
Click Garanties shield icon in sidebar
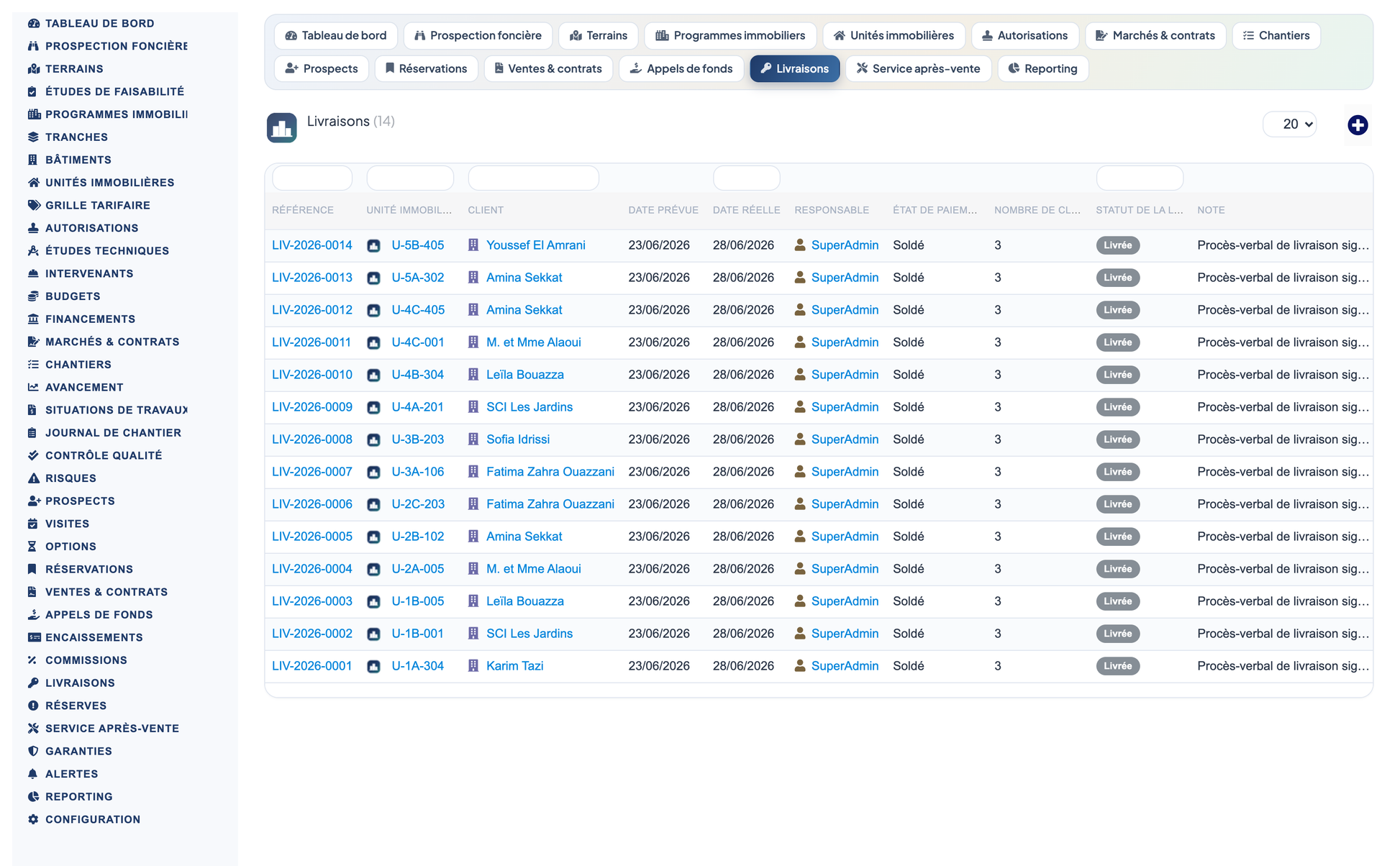[x=33, y=751]
